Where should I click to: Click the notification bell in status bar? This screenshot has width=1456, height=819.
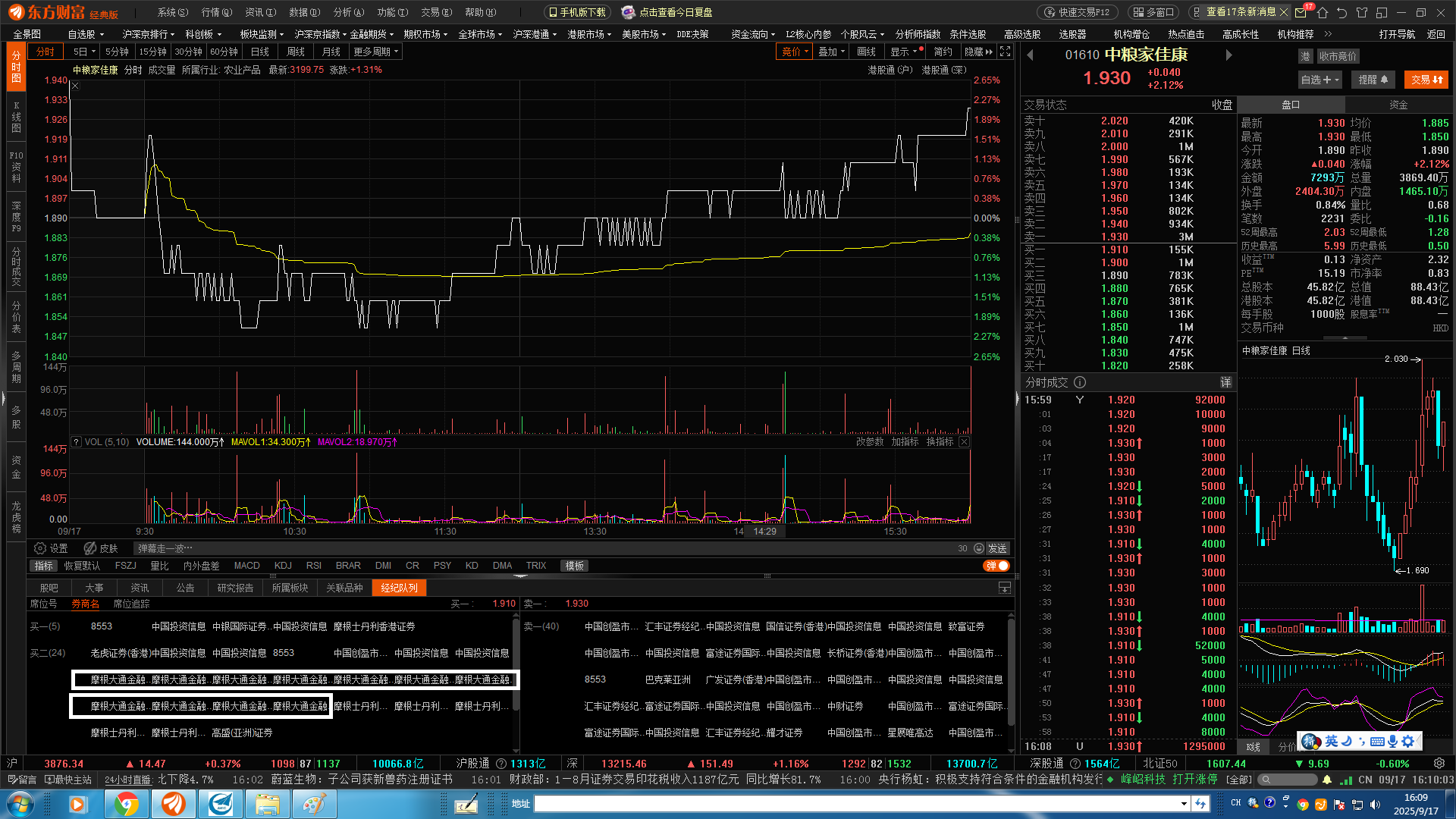(1327, 780)
